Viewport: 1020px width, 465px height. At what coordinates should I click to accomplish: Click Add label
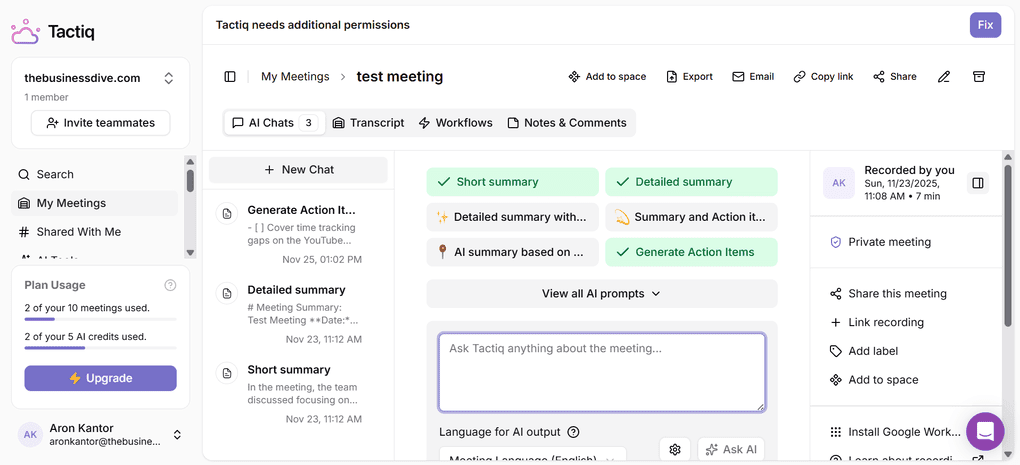864,351
